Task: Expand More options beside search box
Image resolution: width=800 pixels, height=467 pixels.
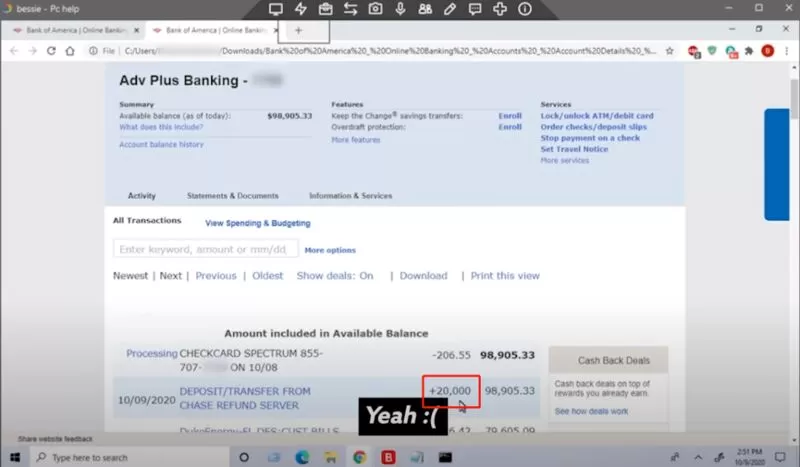Action: coord(330,250)
